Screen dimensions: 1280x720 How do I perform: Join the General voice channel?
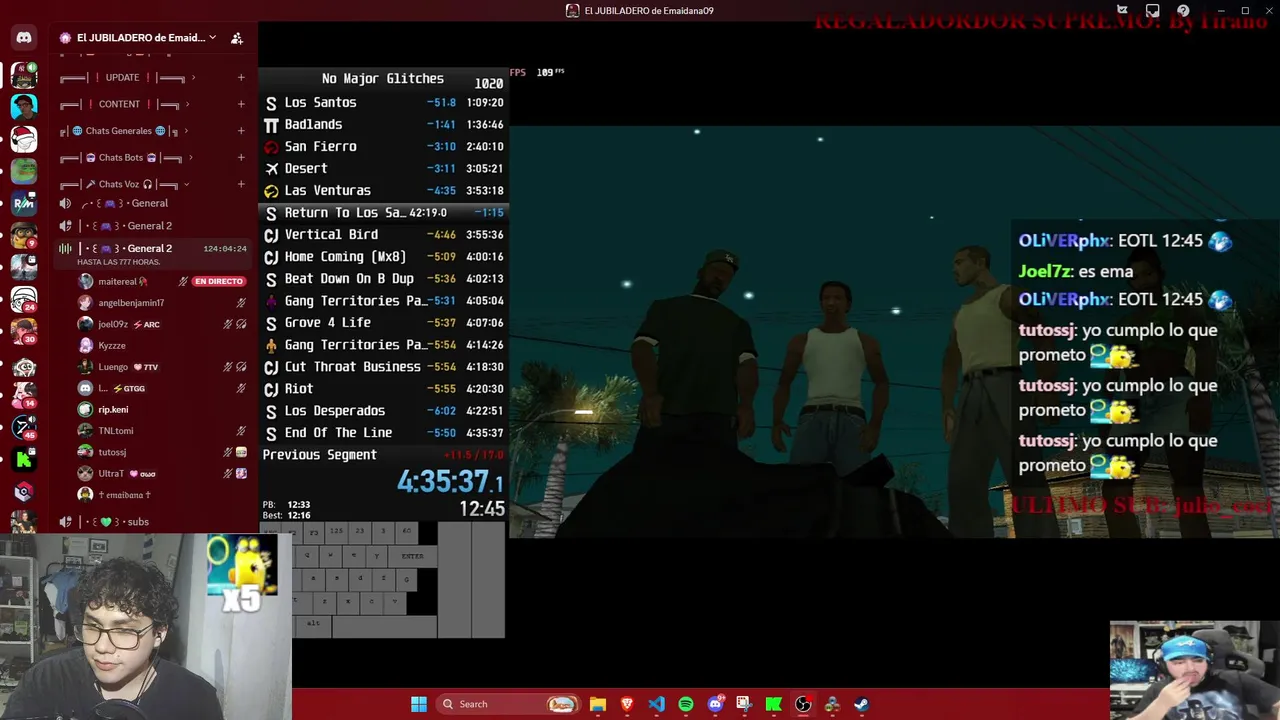153,203
